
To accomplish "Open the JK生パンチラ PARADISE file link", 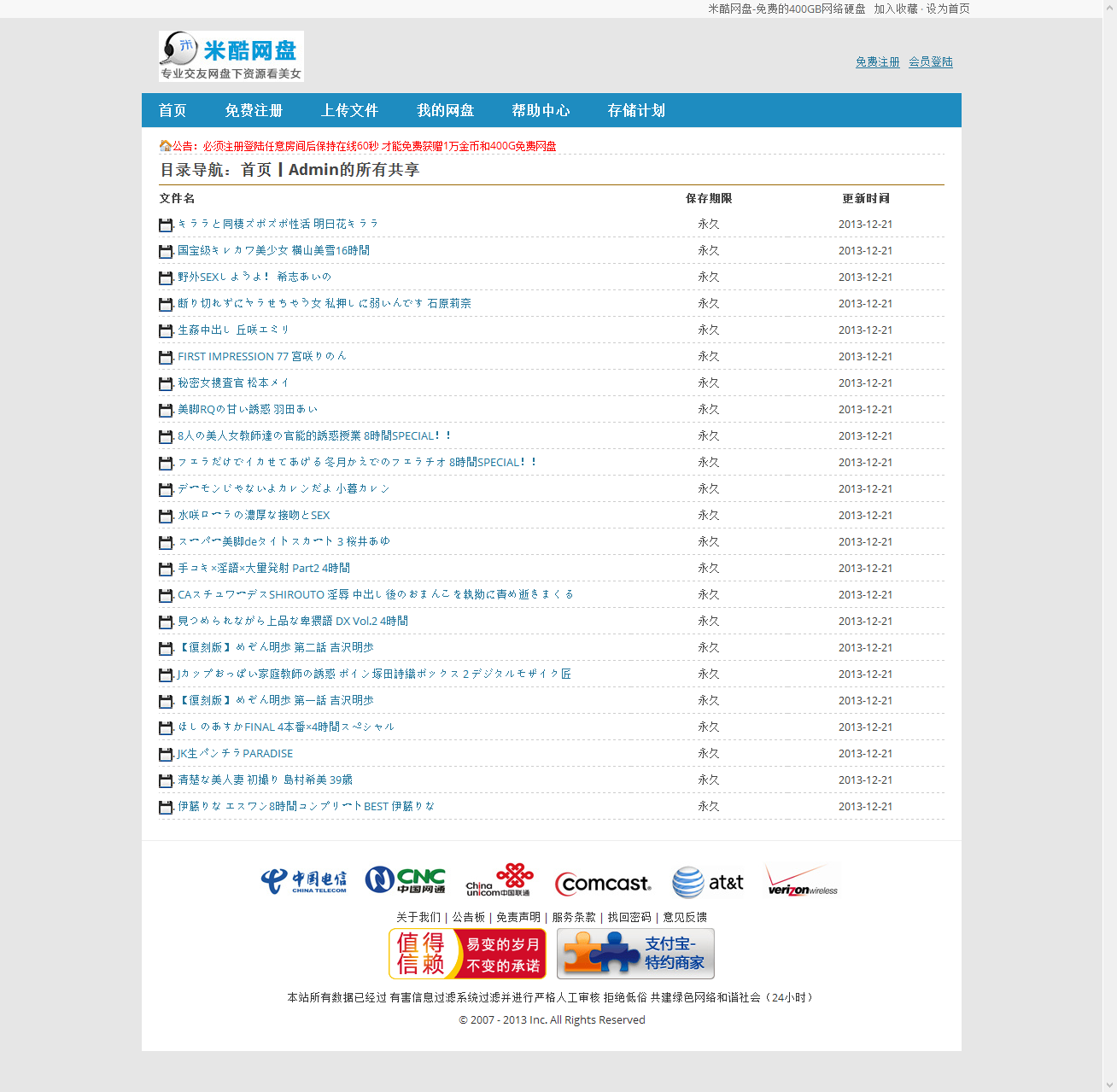I will pos(235,753).
